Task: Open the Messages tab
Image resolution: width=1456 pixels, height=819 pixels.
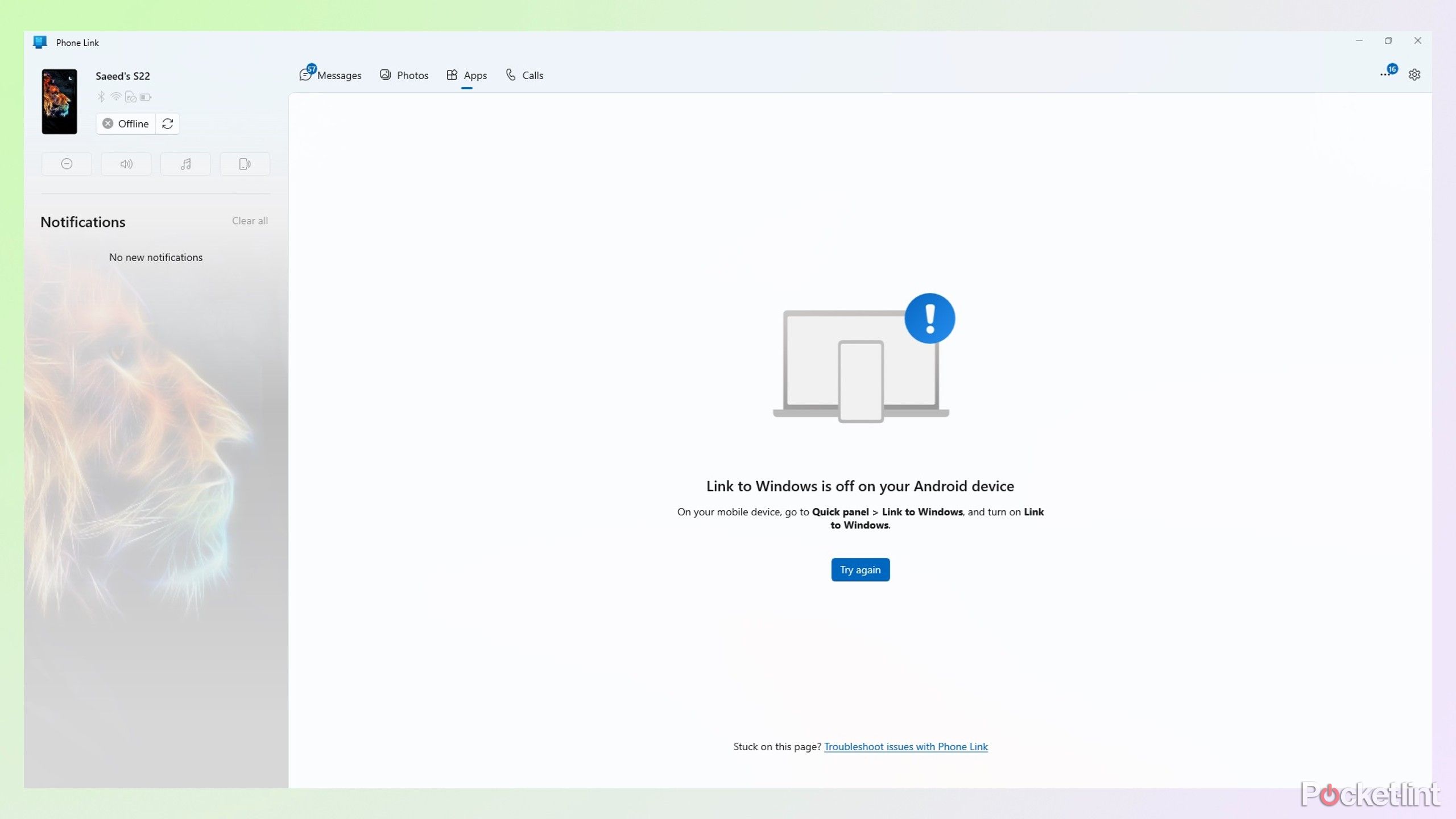Action: 330,75
